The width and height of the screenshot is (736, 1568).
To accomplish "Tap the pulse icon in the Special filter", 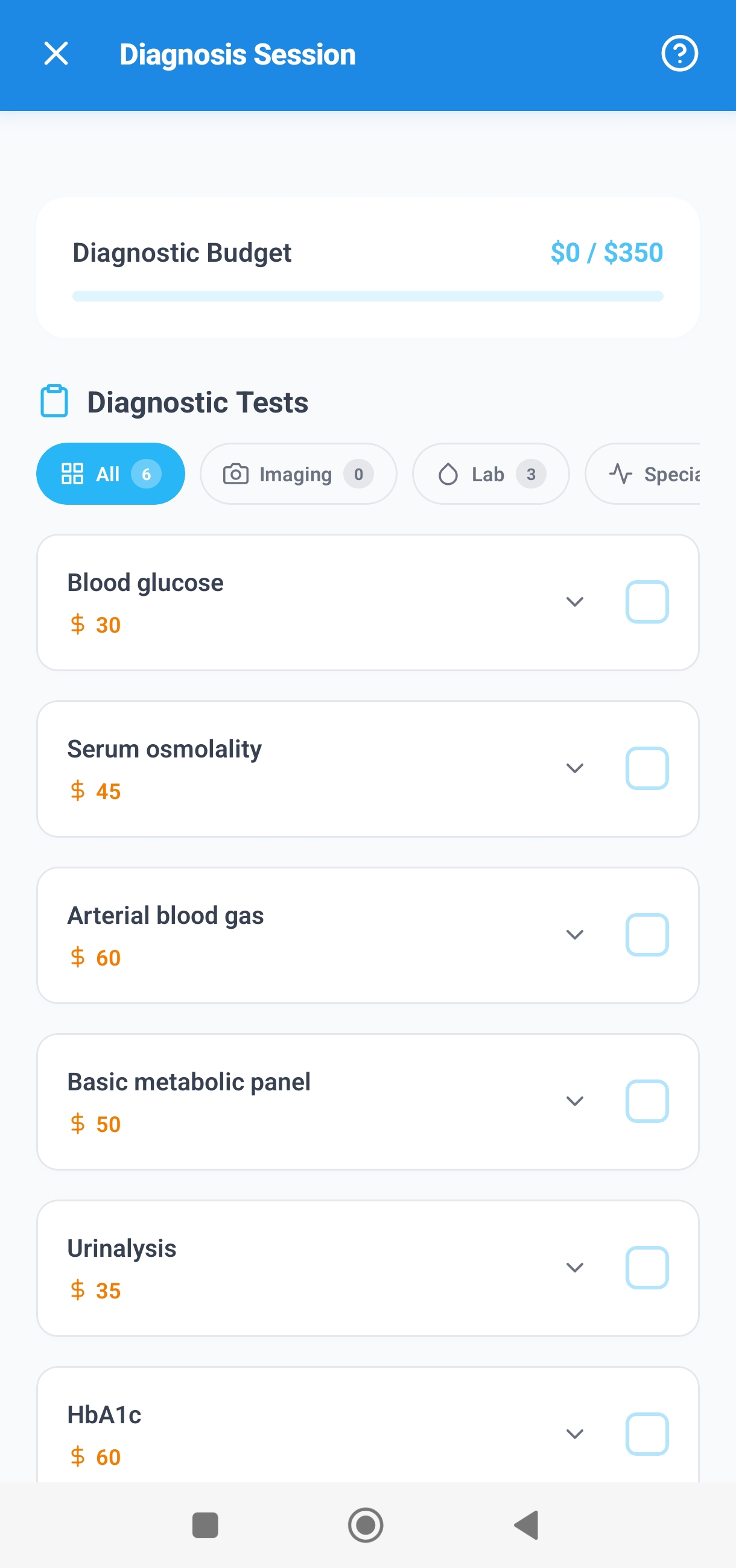I will coord(620,473).
